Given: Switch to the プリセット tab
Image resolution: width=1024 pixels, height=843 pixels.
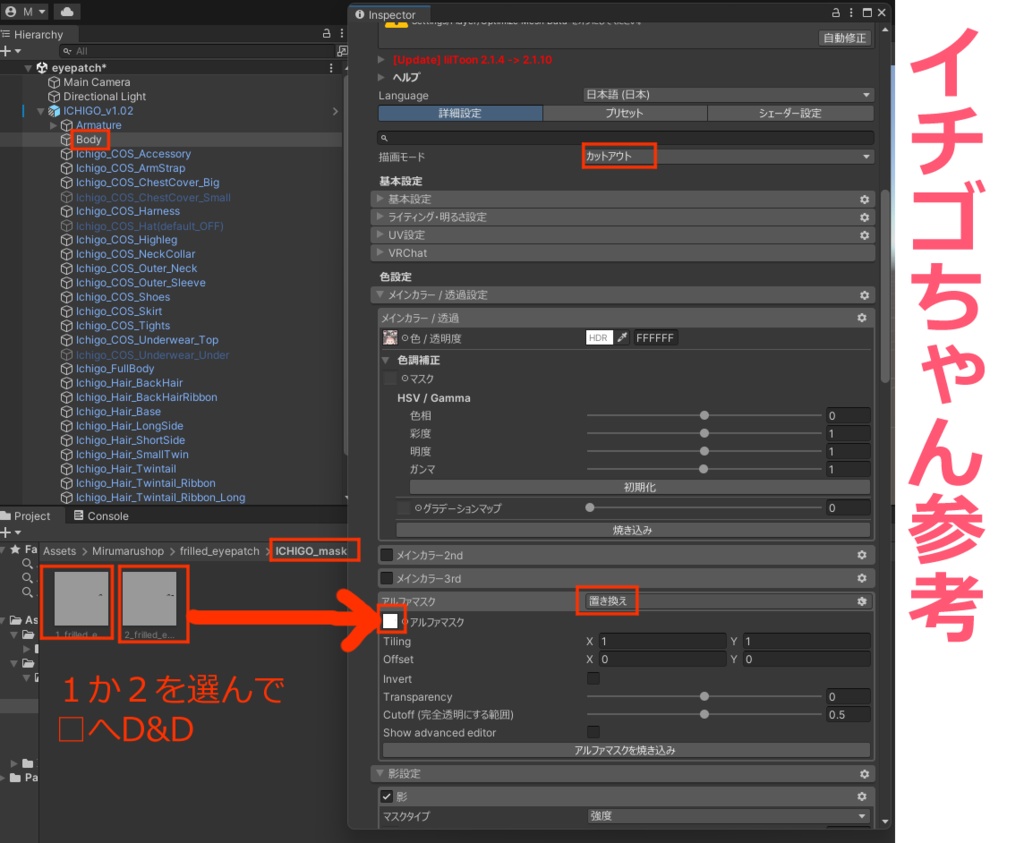Looking at the screenshot, I should coord(624,113).
